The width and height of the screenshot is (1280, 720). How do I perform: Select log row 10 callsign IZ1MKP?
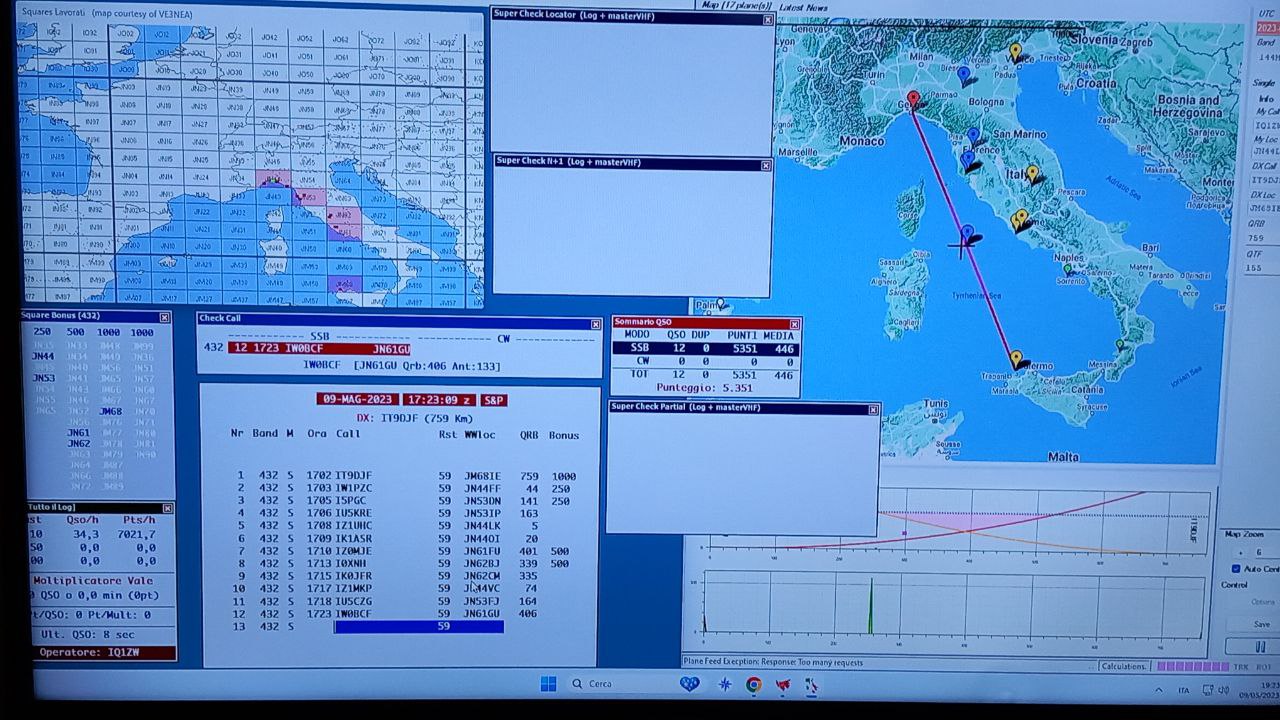pos(353,589)
